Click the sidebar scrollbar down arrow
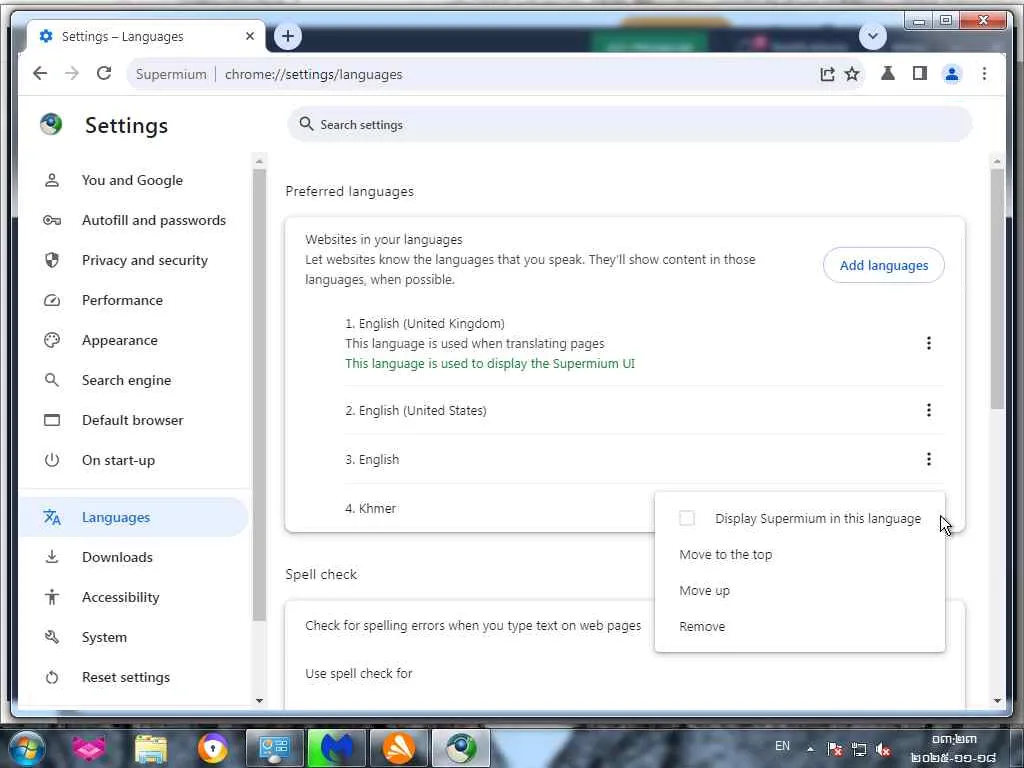This screenshot has width=1024, height=768. click(x=259, y=700)
